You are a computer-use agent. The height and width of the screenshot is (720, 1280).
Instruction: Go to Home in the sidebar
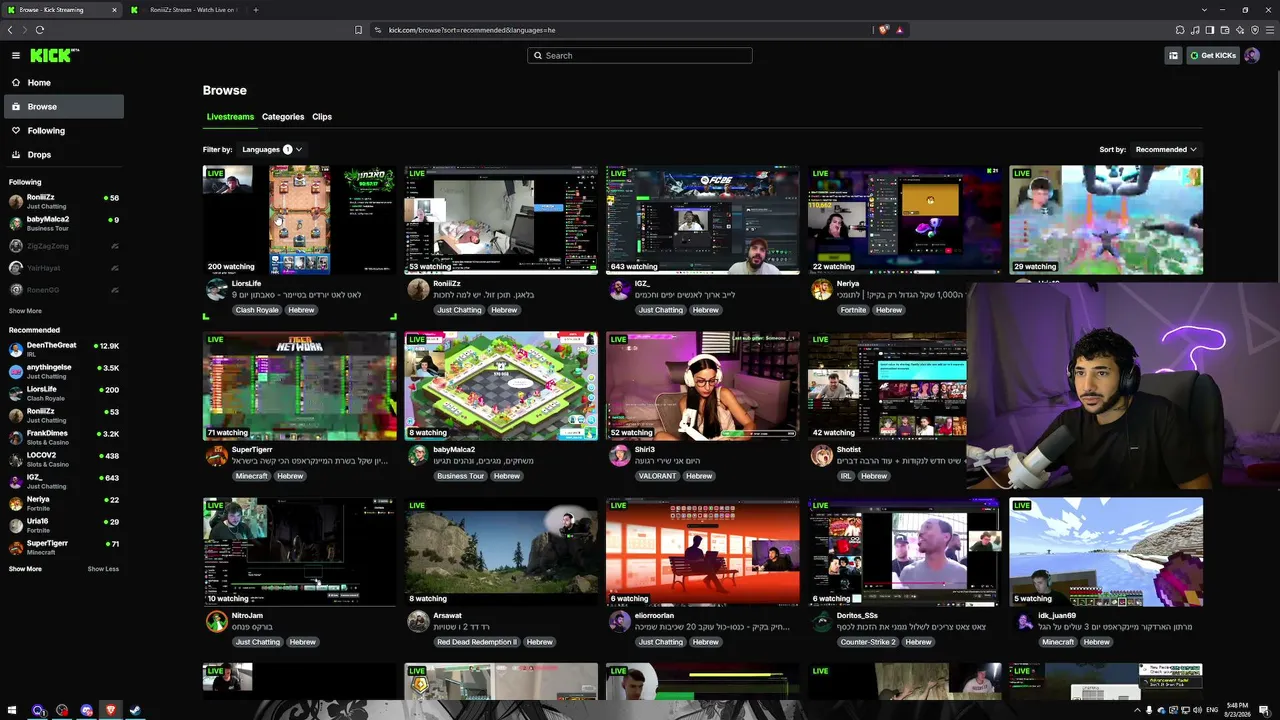click(x=64, y=83)
